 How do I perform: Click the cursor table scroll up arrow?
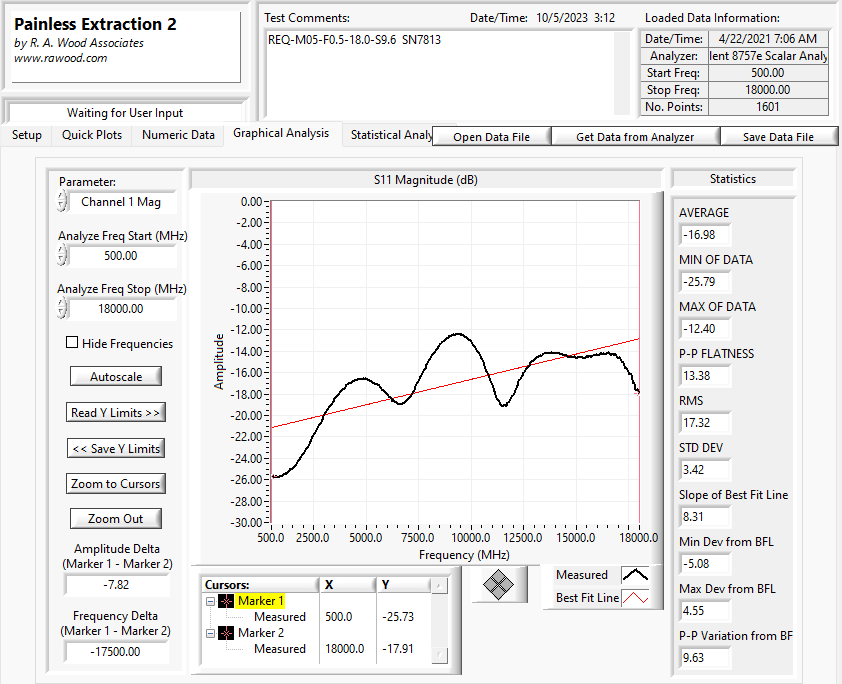point(439,586)
